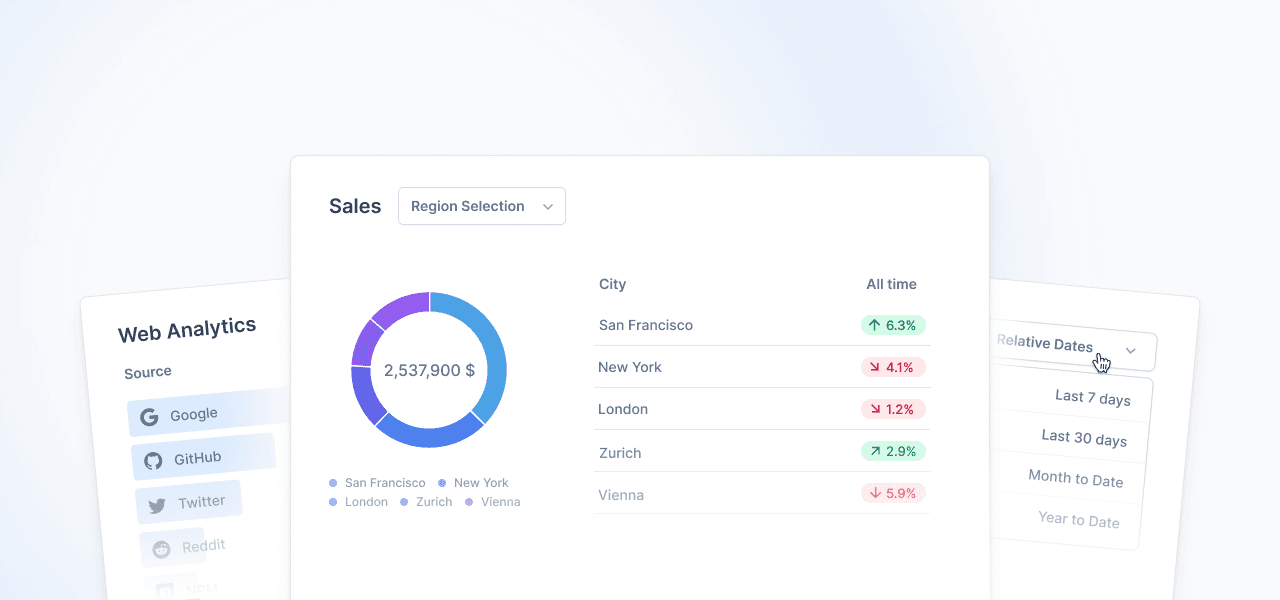This screenshot has height=600, width=1280.
Task: Click the down-right arrow in the 4.1% badge
Action: click(874, 367)
